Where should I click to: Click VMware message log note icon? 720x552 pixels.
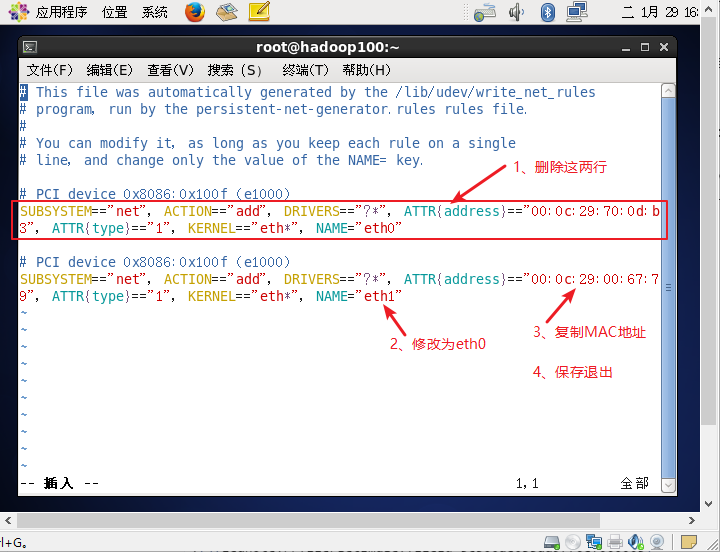(x=688, y=542)
